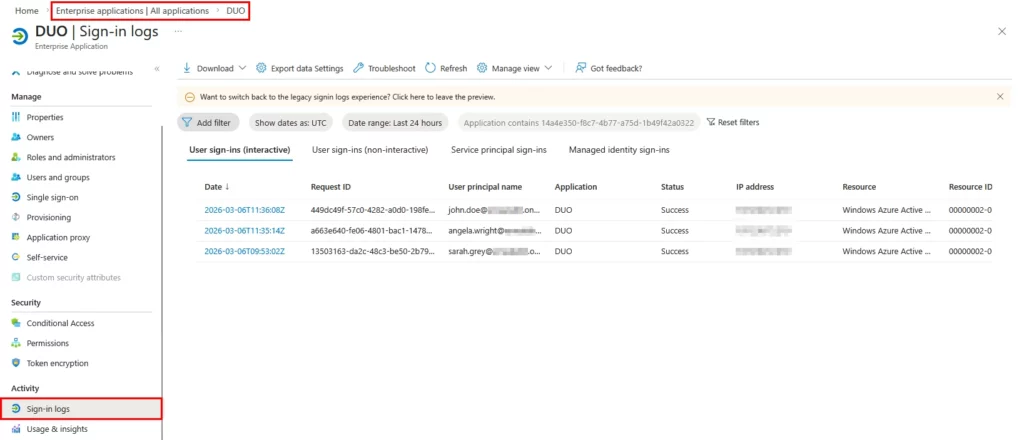Image resolution: width=1024 pixels, height=440 pixels.
Task: Click the Token encryption shield icon
Action: pyautogui.click(x=16, y=363)
